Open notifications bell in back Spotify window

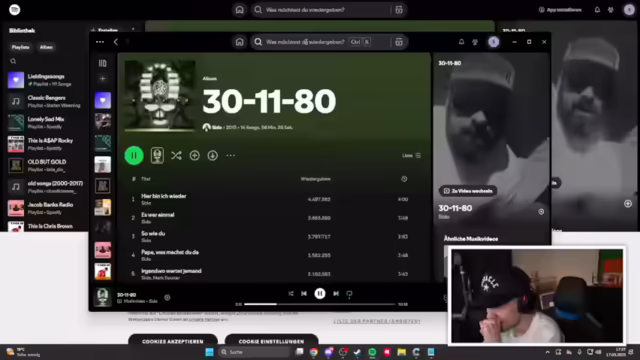point(597,9)
